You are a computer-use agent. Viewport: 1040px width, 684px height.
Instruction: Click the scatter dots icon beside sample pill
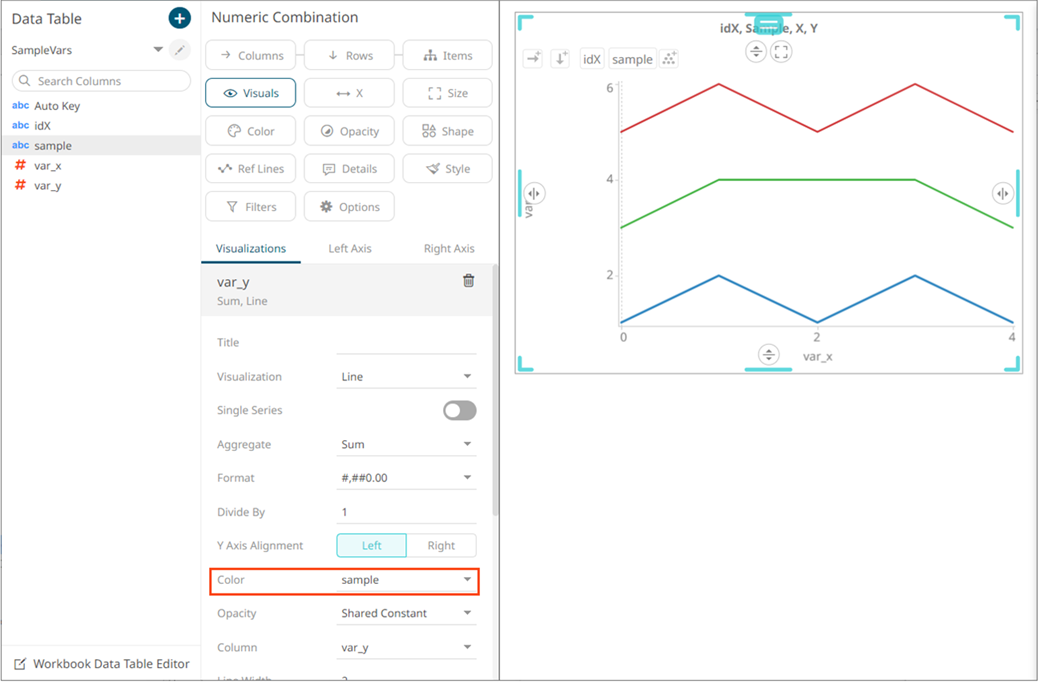(669, 59)
